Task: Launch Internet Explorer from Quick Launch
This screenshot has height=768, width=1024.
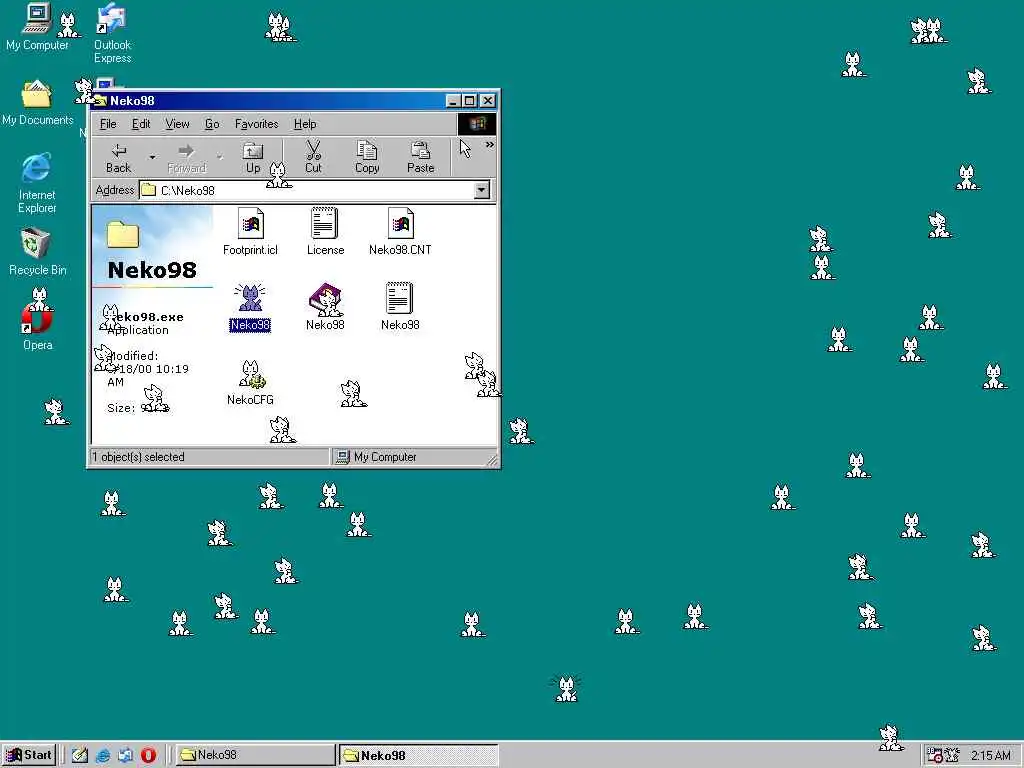Action: [103, 755]
